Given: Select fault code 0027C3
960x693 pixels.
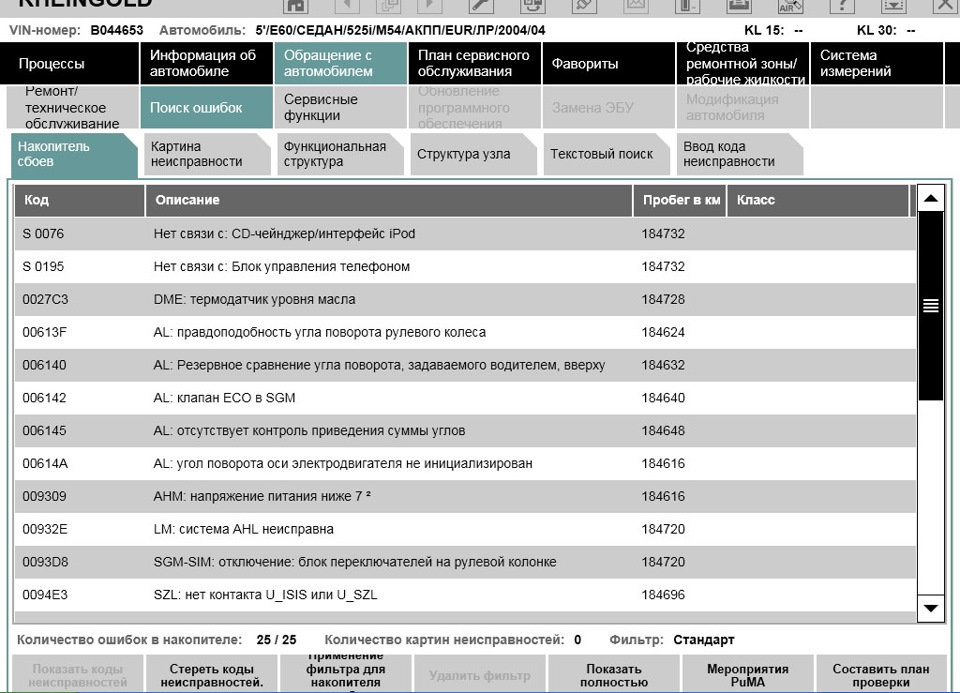Looking at the screenshot, I should coord(45,300).
